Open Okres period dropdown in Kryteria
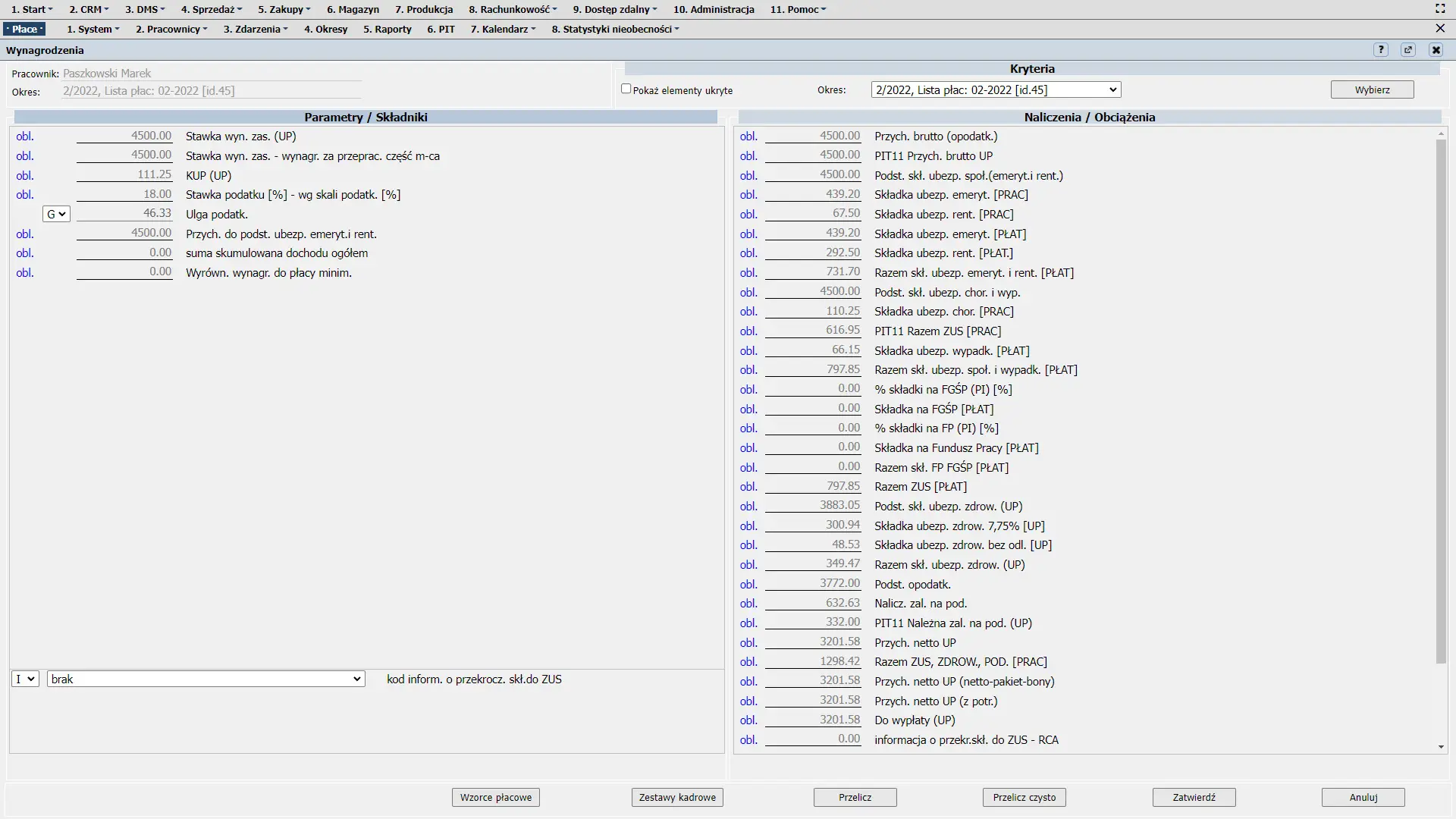The width and height of the screenshot is (1456, 819). 996,89
